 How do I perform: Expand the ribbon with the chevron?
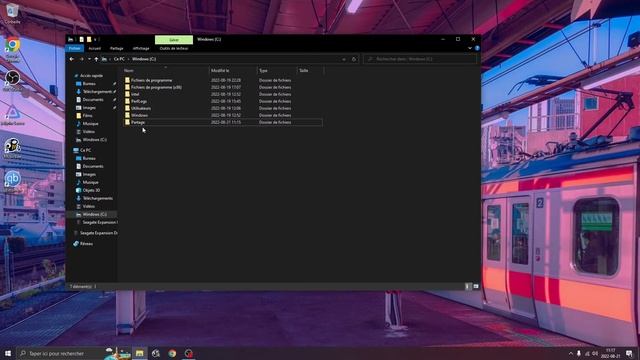click(470, 48)
